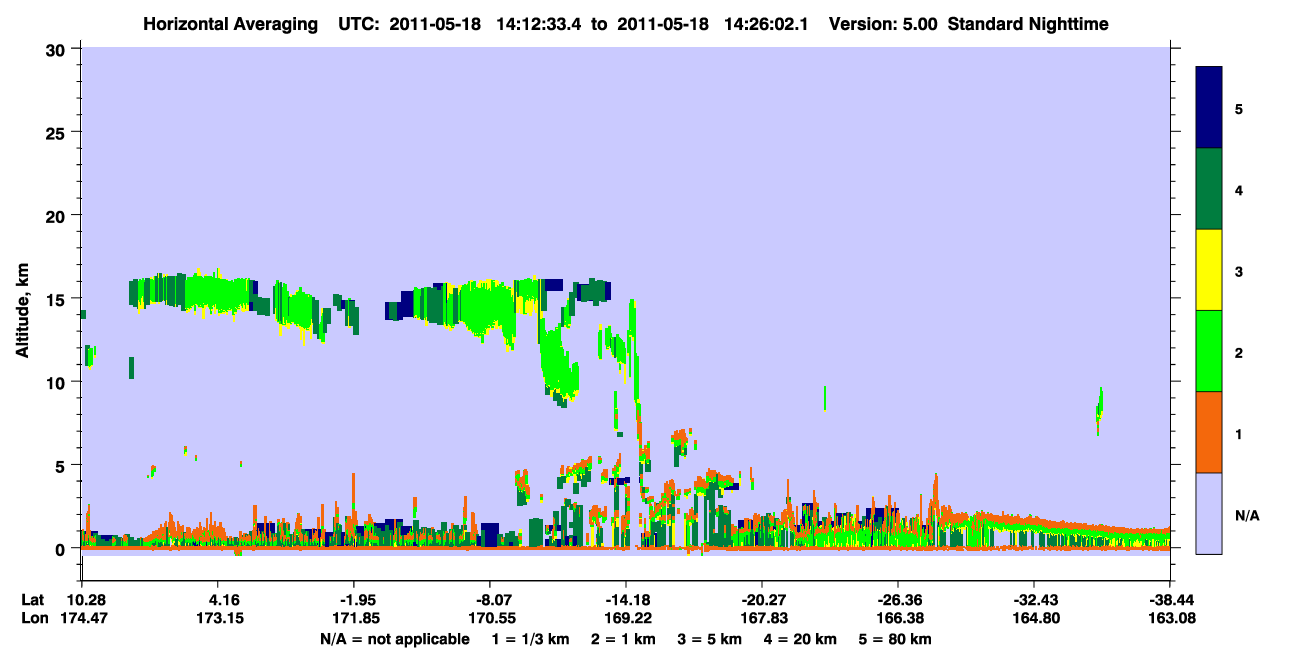Click longitude value 164.80
Screen dimensions: 1300x667
tap(1034, 618)
